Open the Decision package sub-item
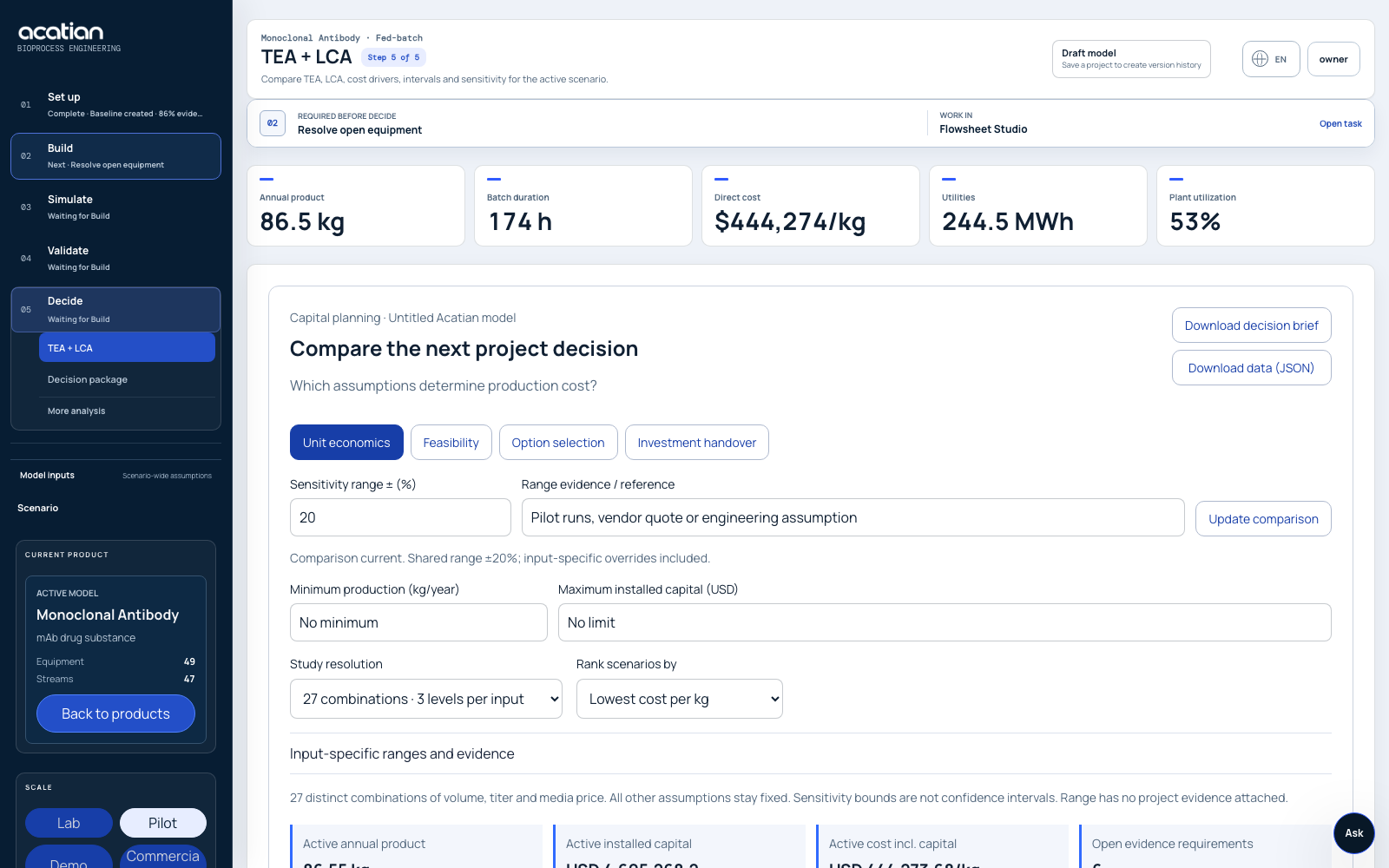This screenshot has height=868, width=1389. 127,379
